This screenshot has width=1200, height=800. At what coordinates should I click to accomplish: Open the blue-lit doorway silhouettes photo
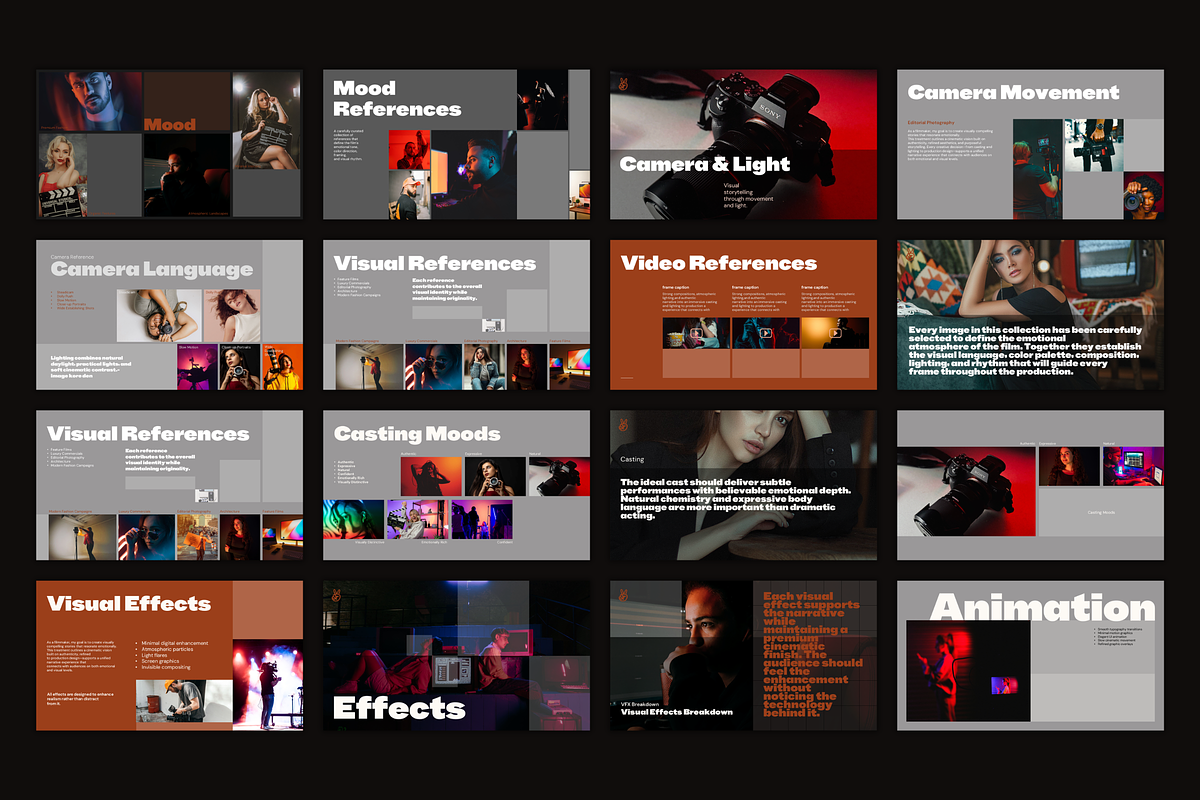482,520
